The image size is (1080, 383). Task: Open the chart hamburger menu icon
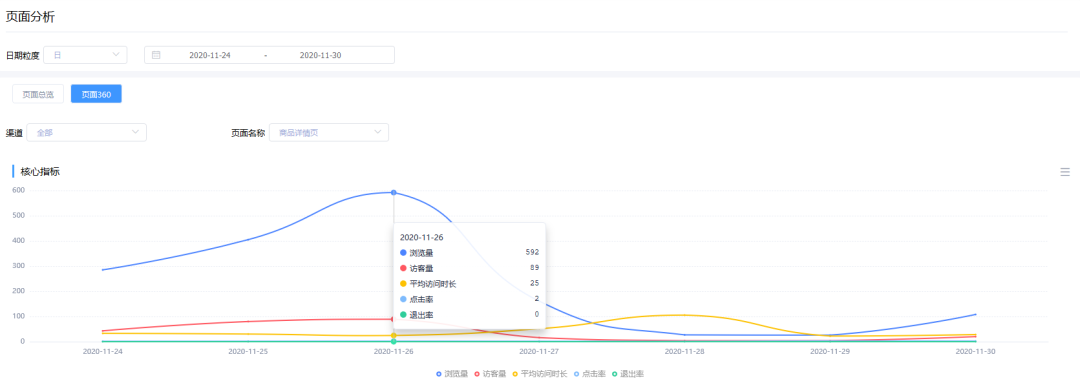tap(1065, 172)
